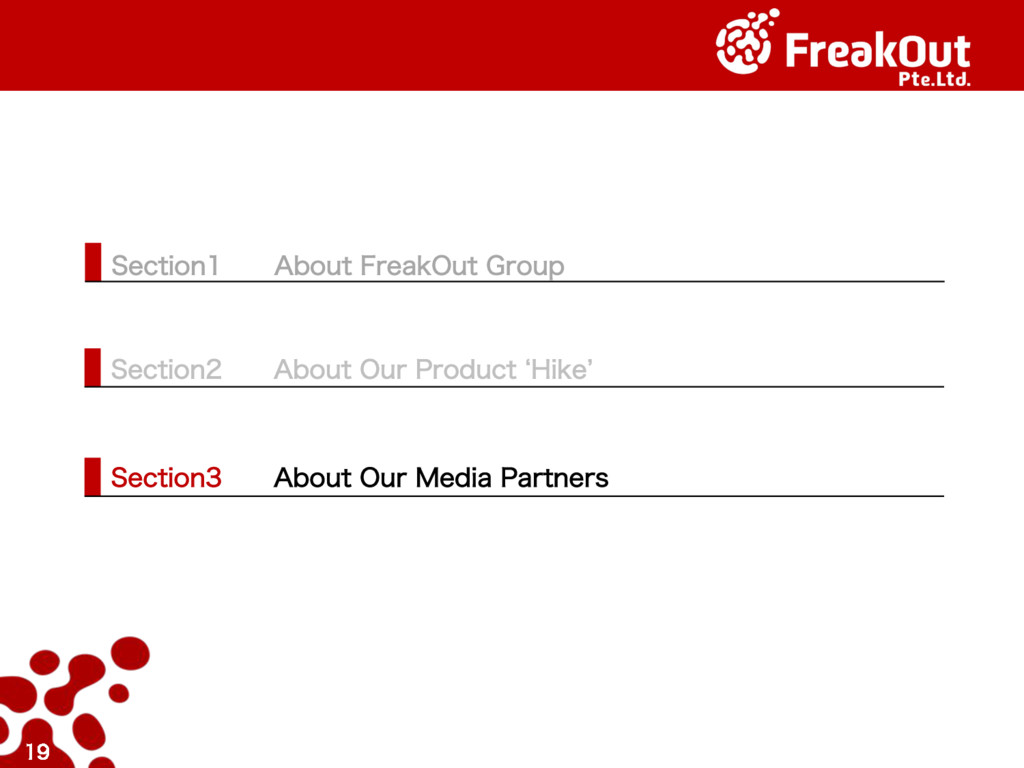The width and height of the screenshot is (1024, 768).
Task: Select the Section1 label
Action: [x=165, y=266]
